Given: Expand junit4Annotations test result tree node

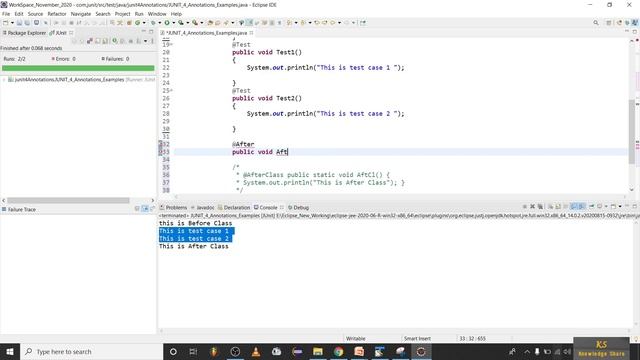Looking at the screenshot, I should [4, 80].
